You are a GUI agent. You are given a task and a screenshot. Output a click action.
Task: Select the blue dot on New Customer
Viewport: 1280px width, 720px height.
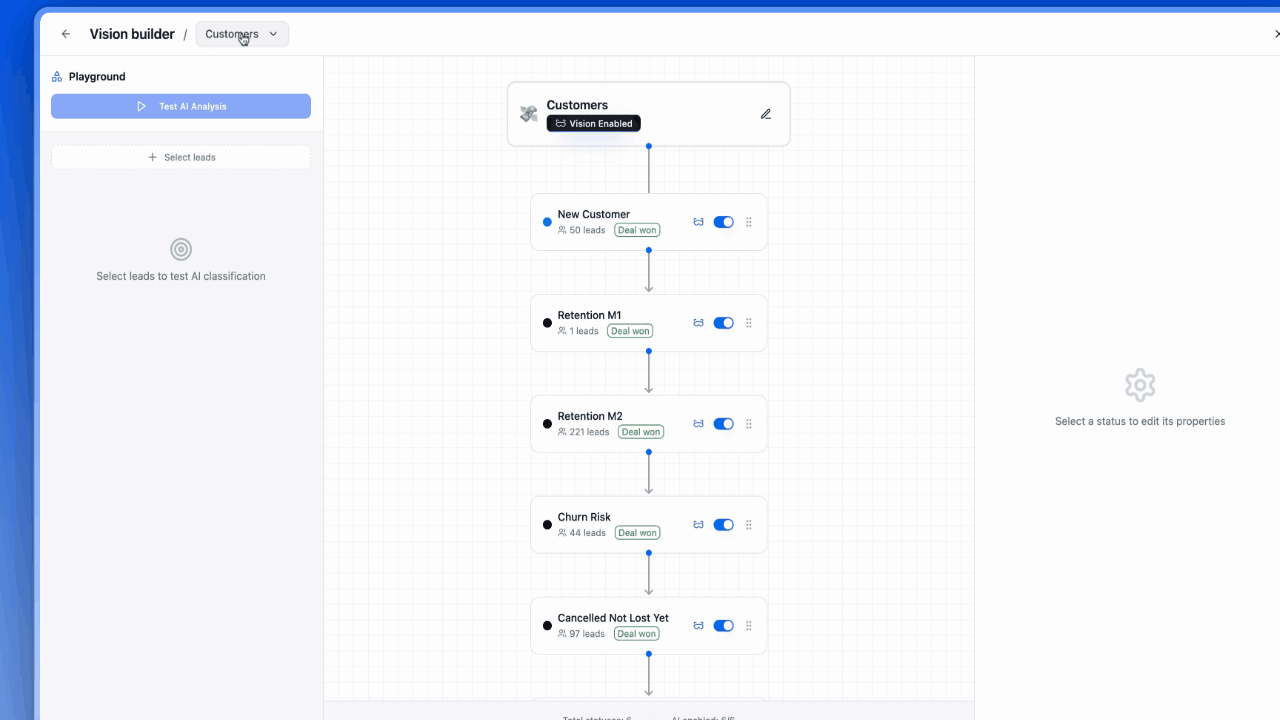[547, 222]
